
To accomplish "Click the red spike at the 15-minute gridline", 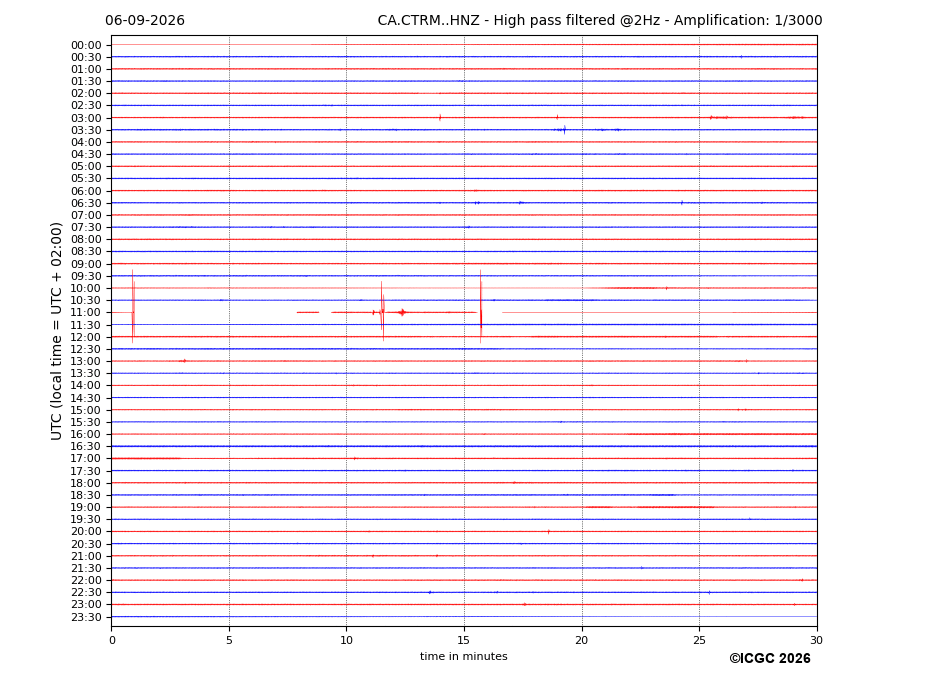I will click(481, 306).
